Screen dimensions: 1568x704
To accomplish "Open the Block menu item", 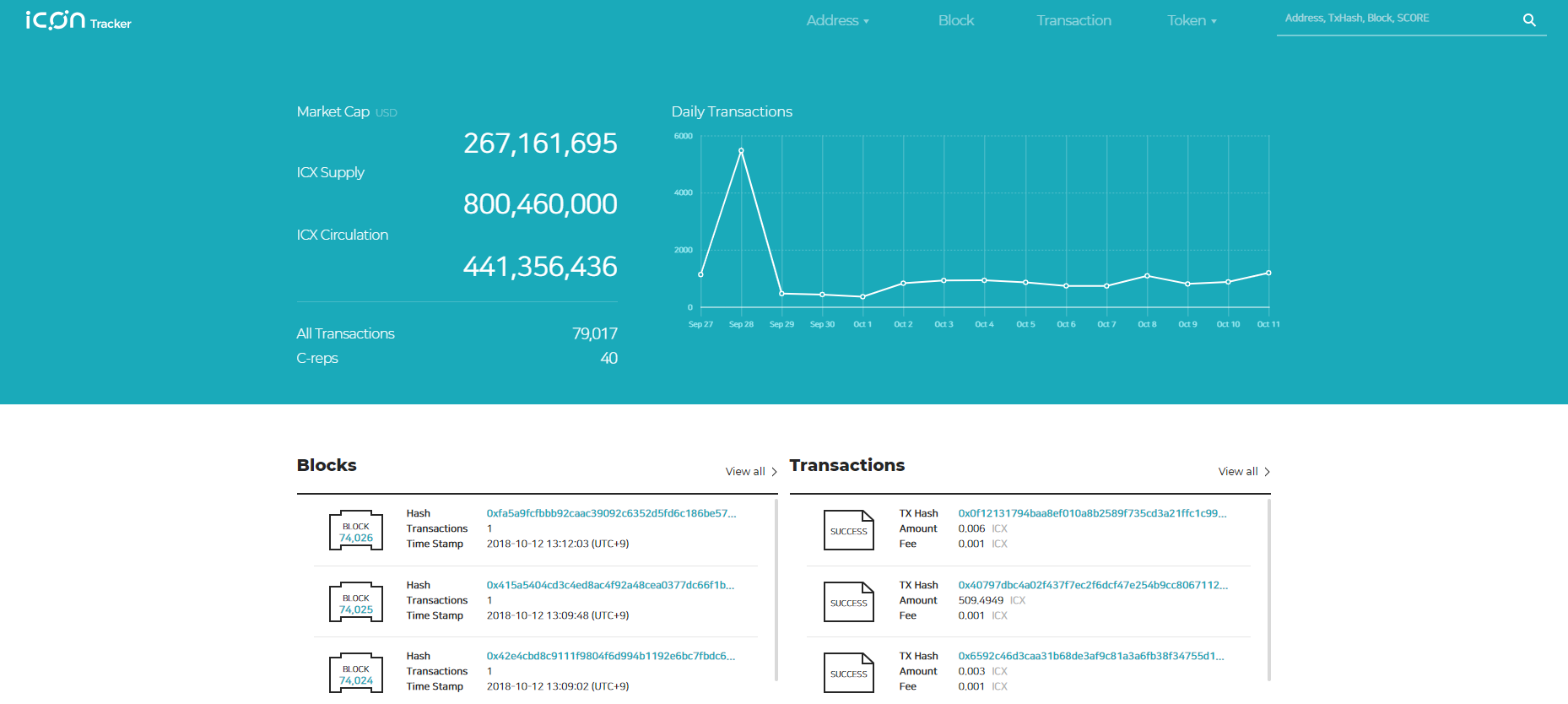I will pos(956,20).
